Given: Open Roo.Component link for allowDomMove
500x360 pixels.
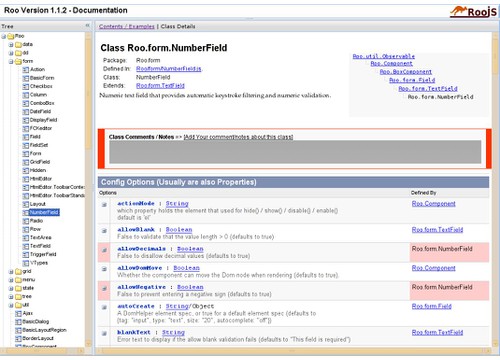Looking at the screenshot, I should tap(434, 268).
